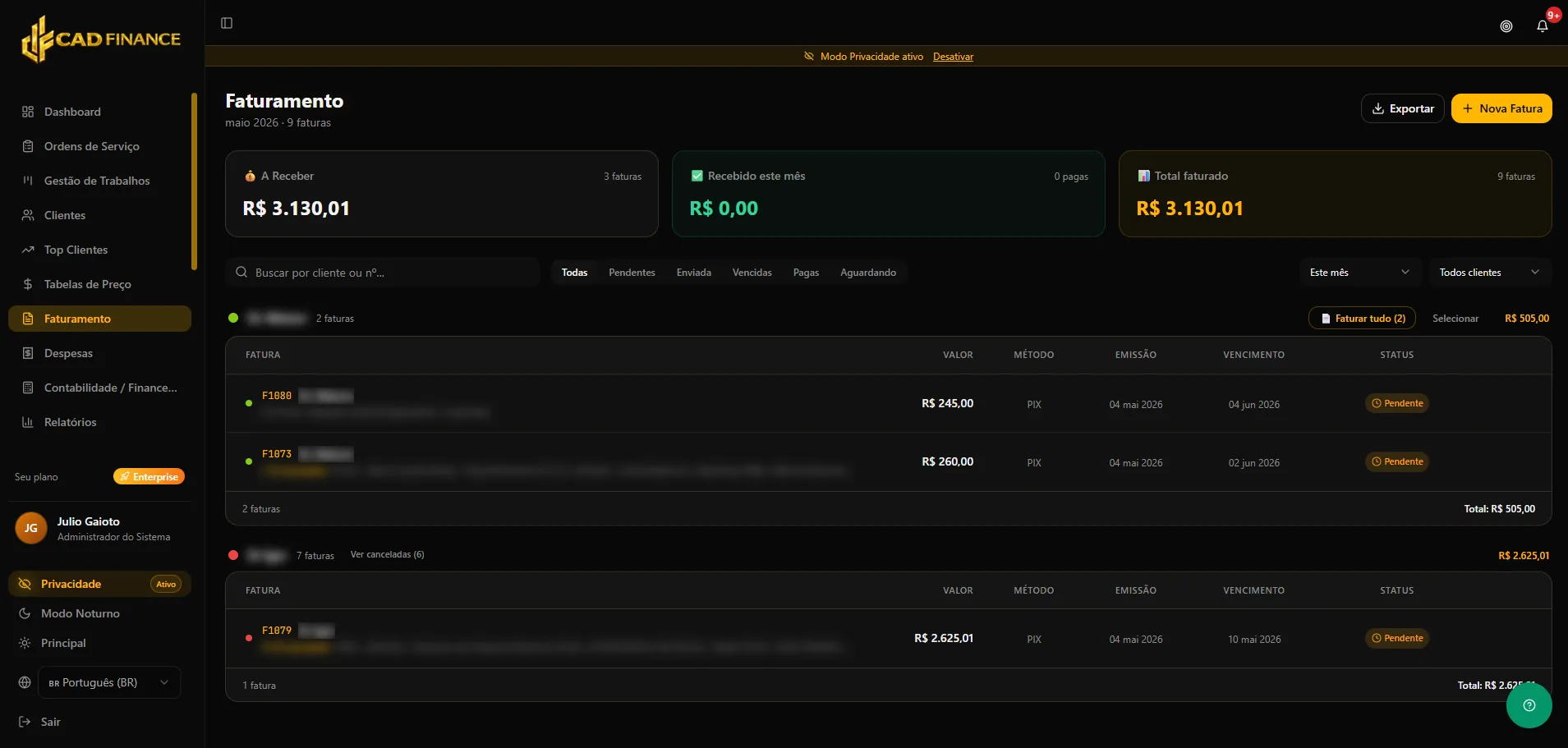Open the Este mês period dropdown

pos(1359,273)
